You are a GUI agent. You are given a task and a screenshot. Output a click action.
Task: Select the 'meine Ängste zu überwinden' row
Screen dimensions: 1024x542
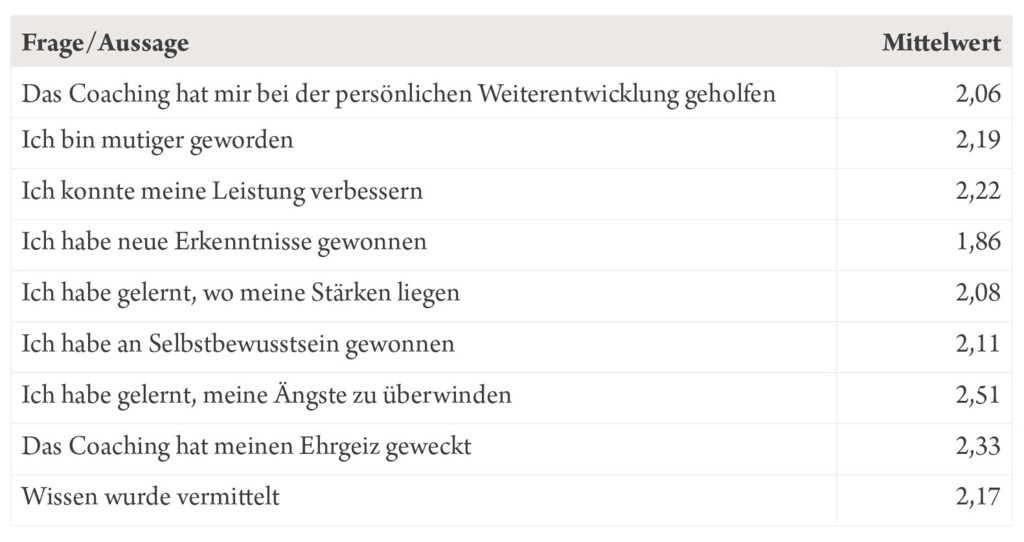point(511,398)
